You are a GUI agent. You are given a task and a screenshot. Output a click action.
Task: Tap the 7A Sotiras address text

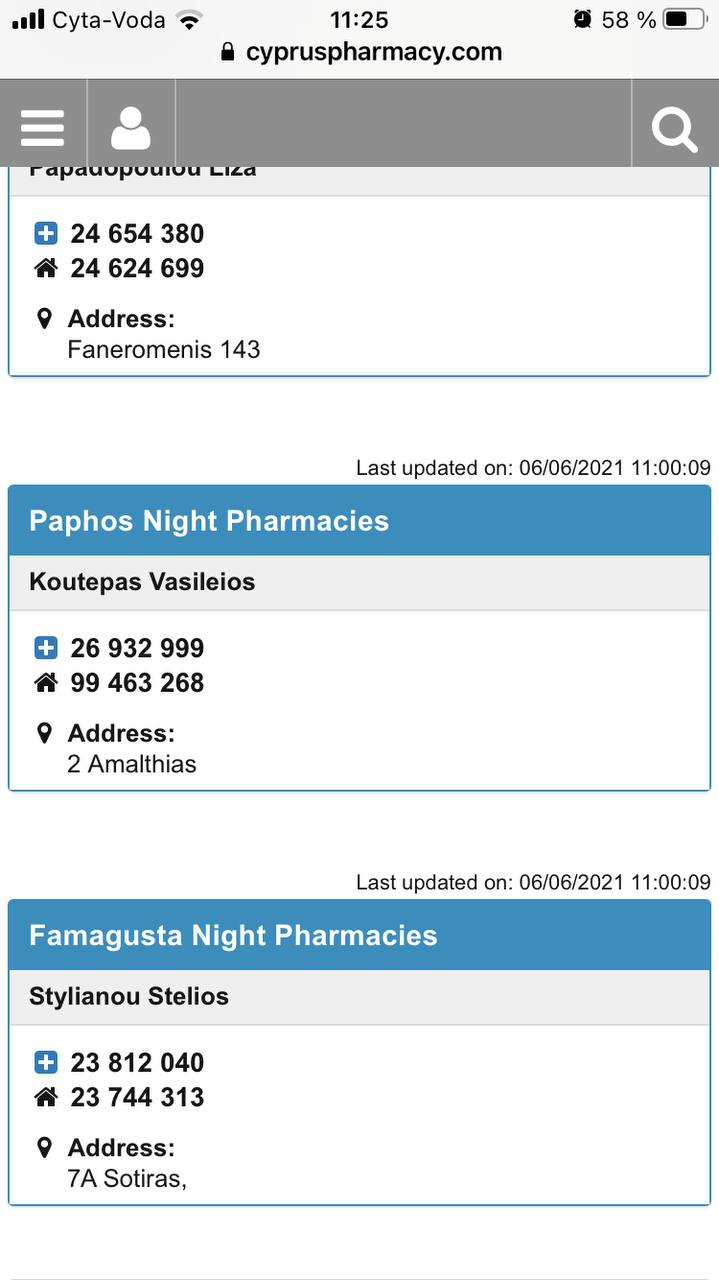pos(127,1179)
